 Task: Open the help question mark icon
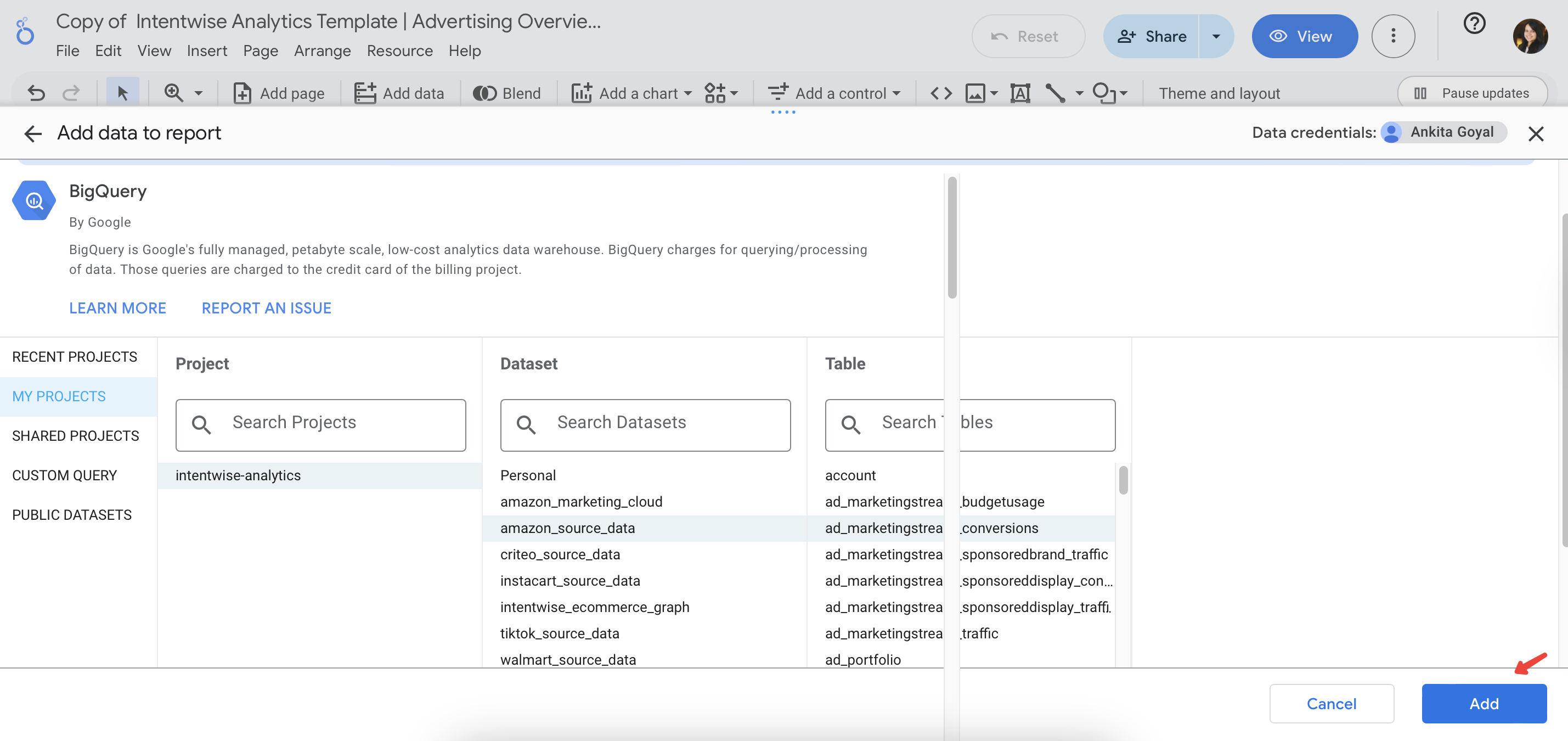[1474, 24]
